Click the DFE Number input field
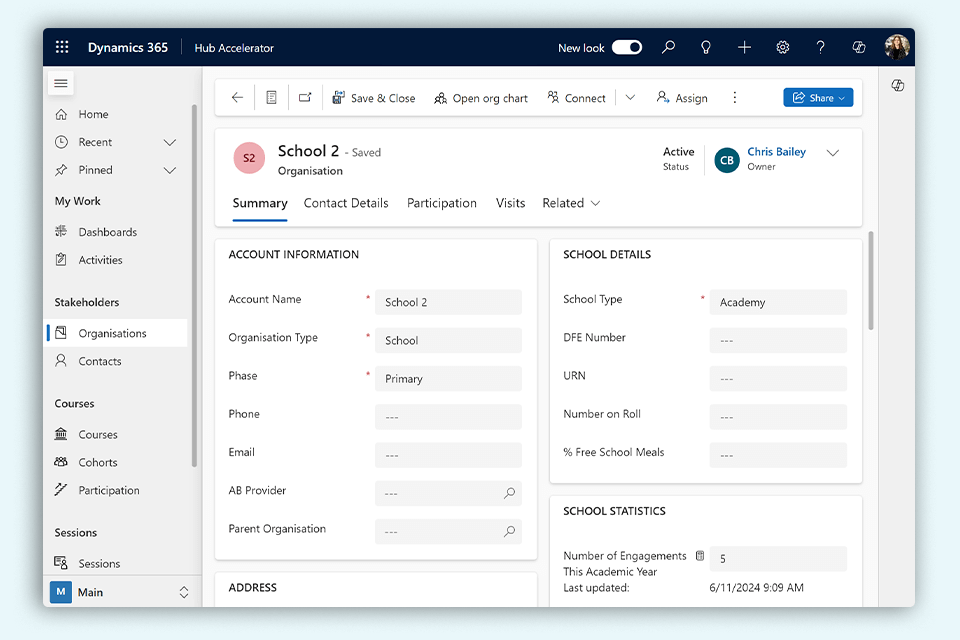 coord(778,340)
